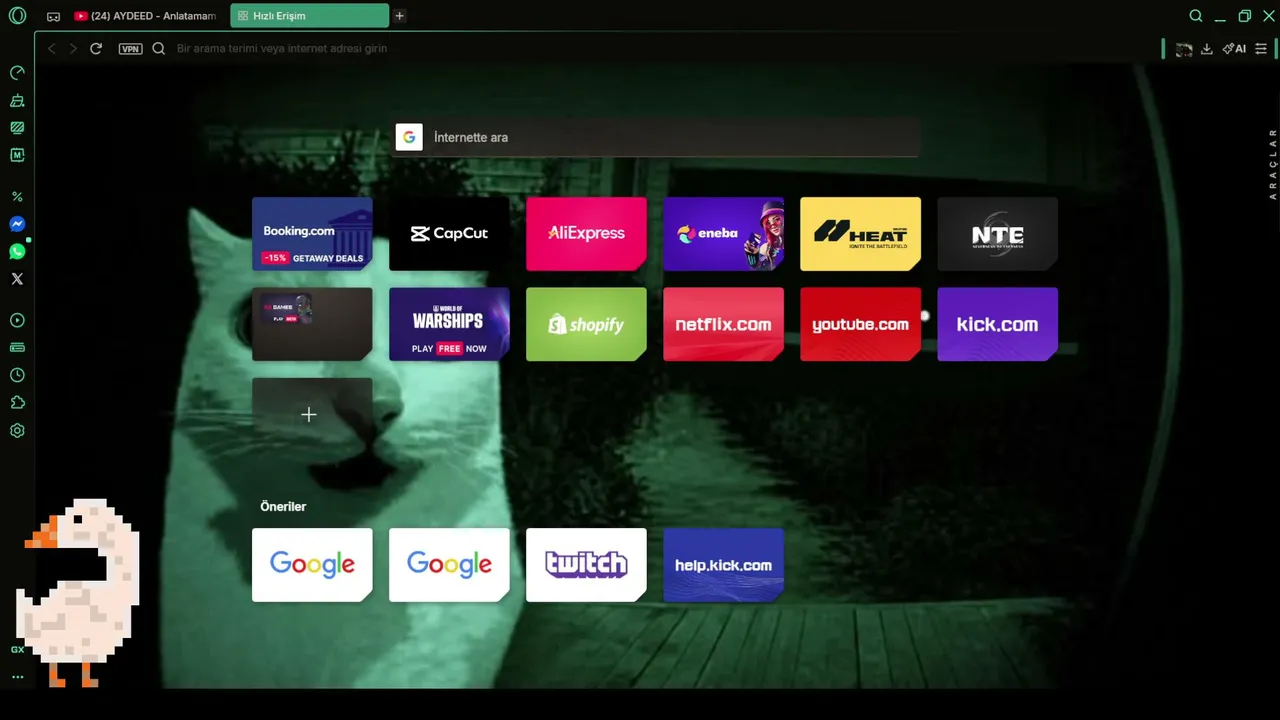
Task: Open the wallet card icon in sidebar
Action: click(x=17, y=348)
